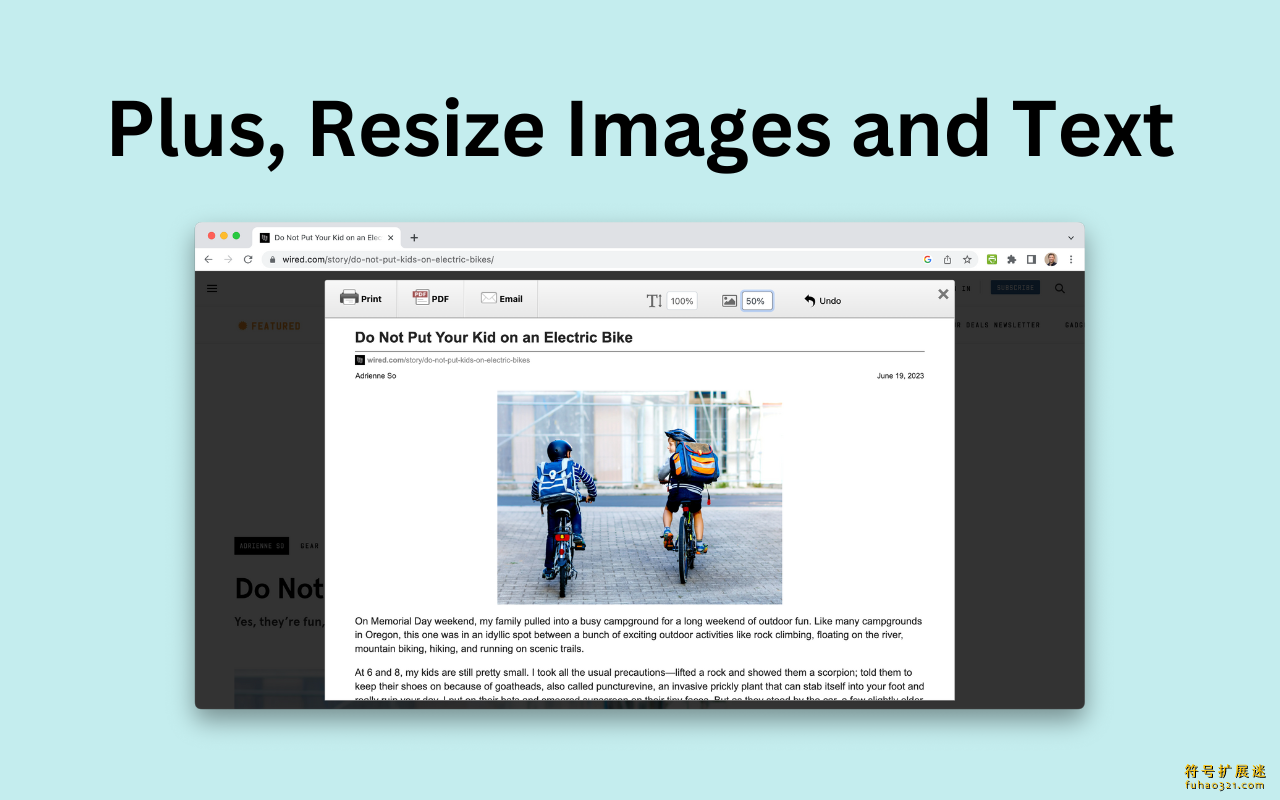Viewport: 1280px width, 800px height.
Task: Reload the current page
Action: 248,259
